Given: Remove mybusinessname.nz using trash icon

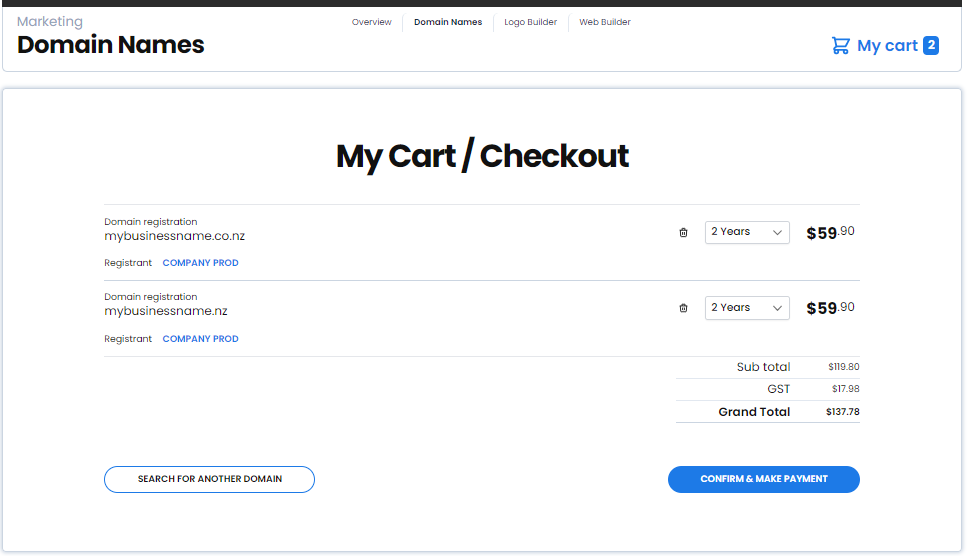Looking at the screenshot, I should point(683,308).
